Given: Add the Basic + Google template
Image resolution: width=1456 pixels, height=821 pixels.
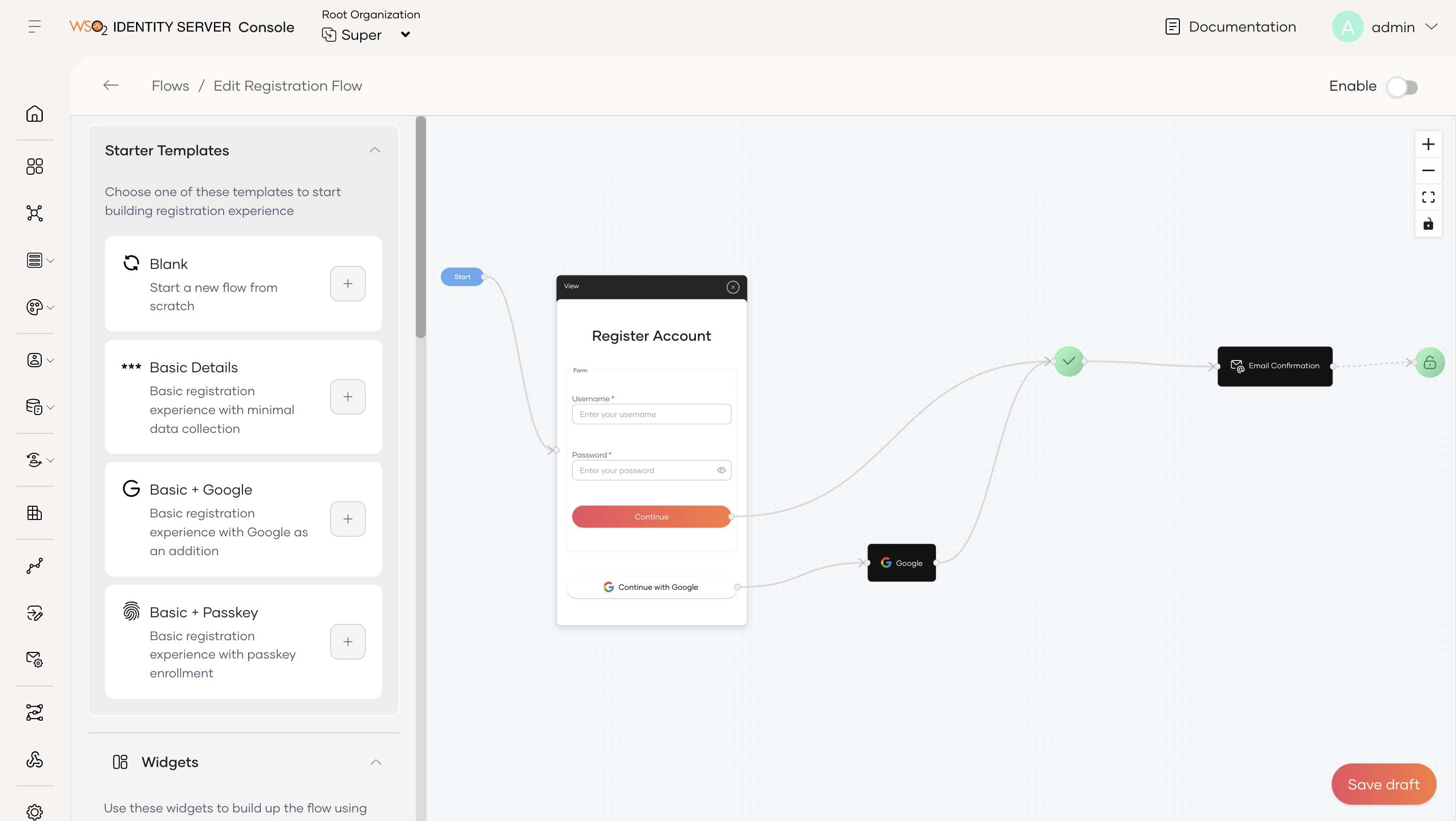Looking at the screenshot, I should coord(347,518).
